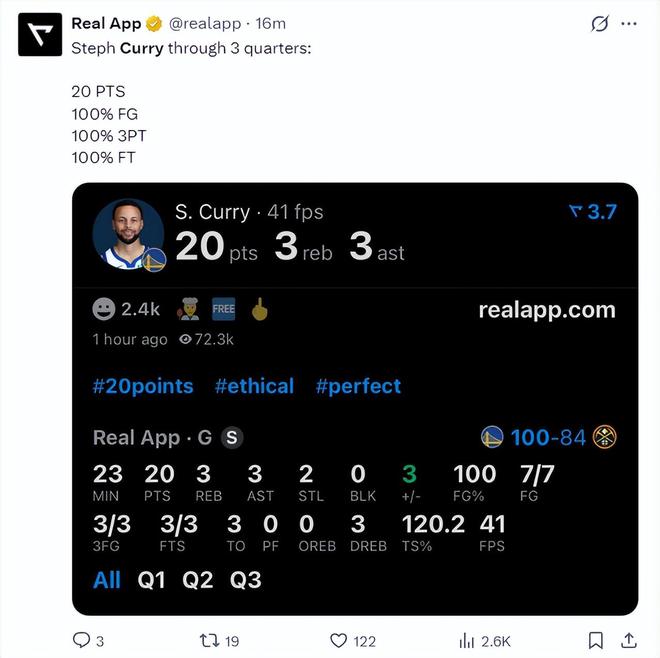The width and height of the screenshot is (660, 658).
Task: Tap the #ethical hashtag
Action: coord(254,386)
